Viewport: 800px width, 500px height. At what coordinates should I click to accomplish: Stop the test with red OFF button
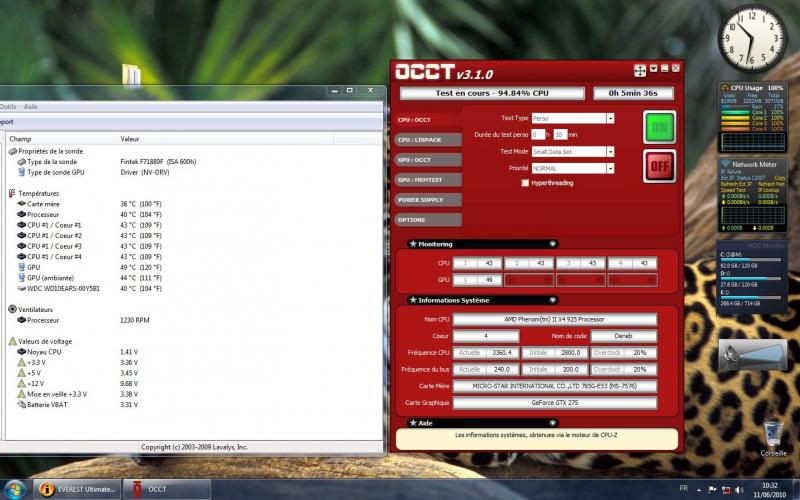659,166
